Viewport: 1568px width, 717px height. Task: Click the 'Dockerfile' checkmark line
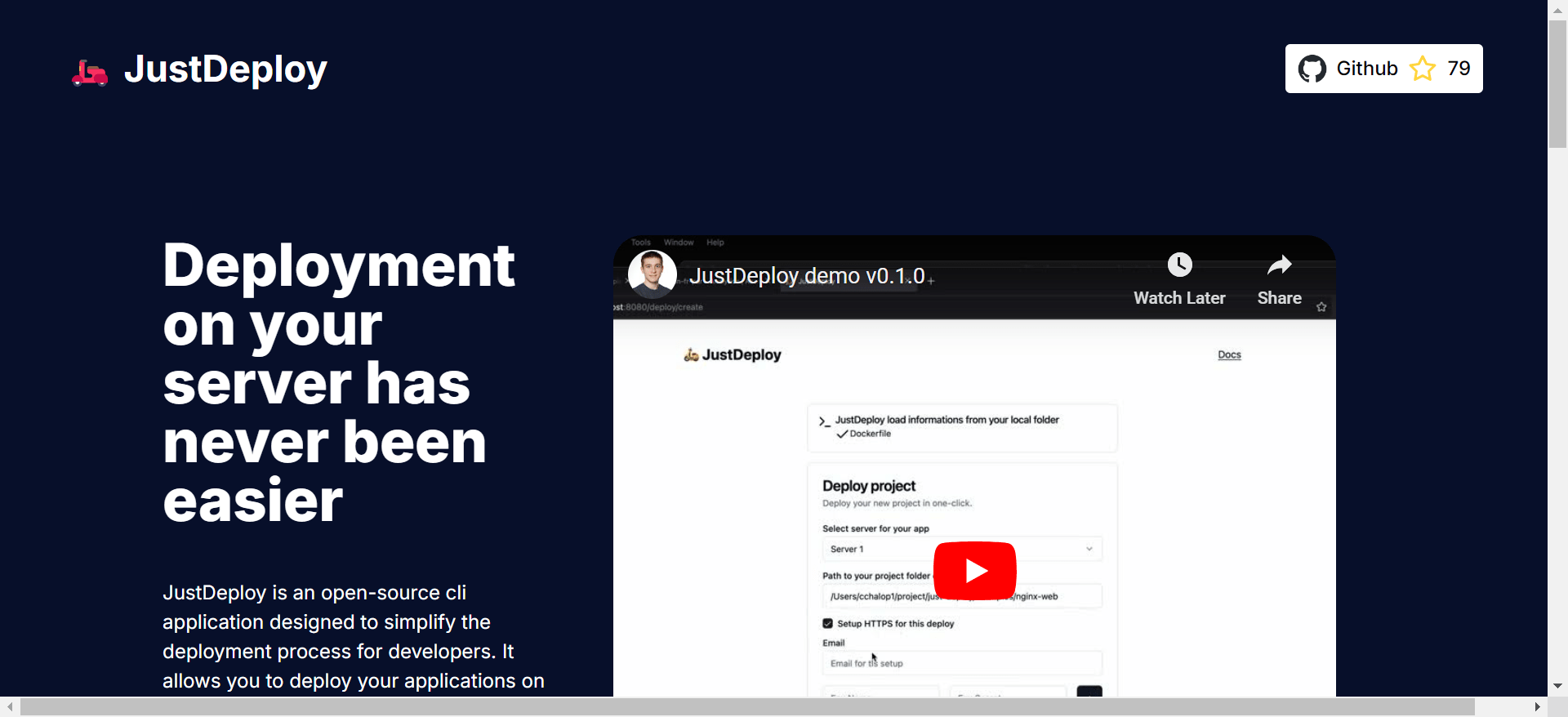tap(864, 434)
